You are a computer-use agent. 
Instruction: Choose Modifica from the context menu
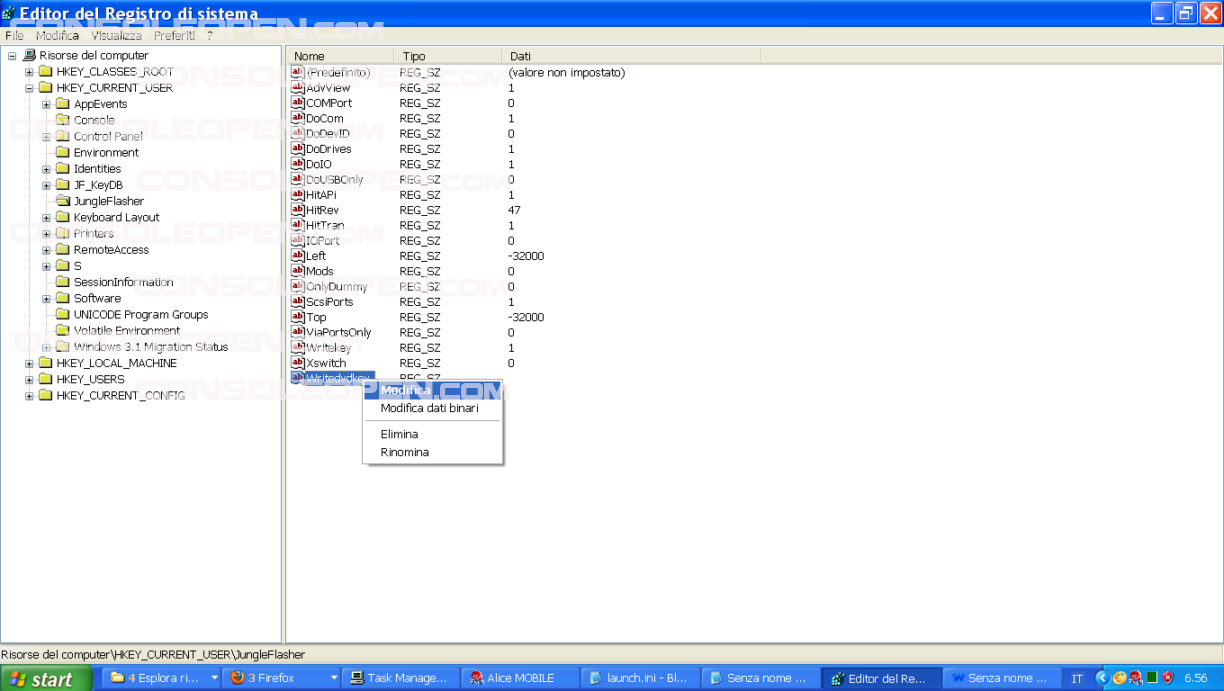click(405, 390)
